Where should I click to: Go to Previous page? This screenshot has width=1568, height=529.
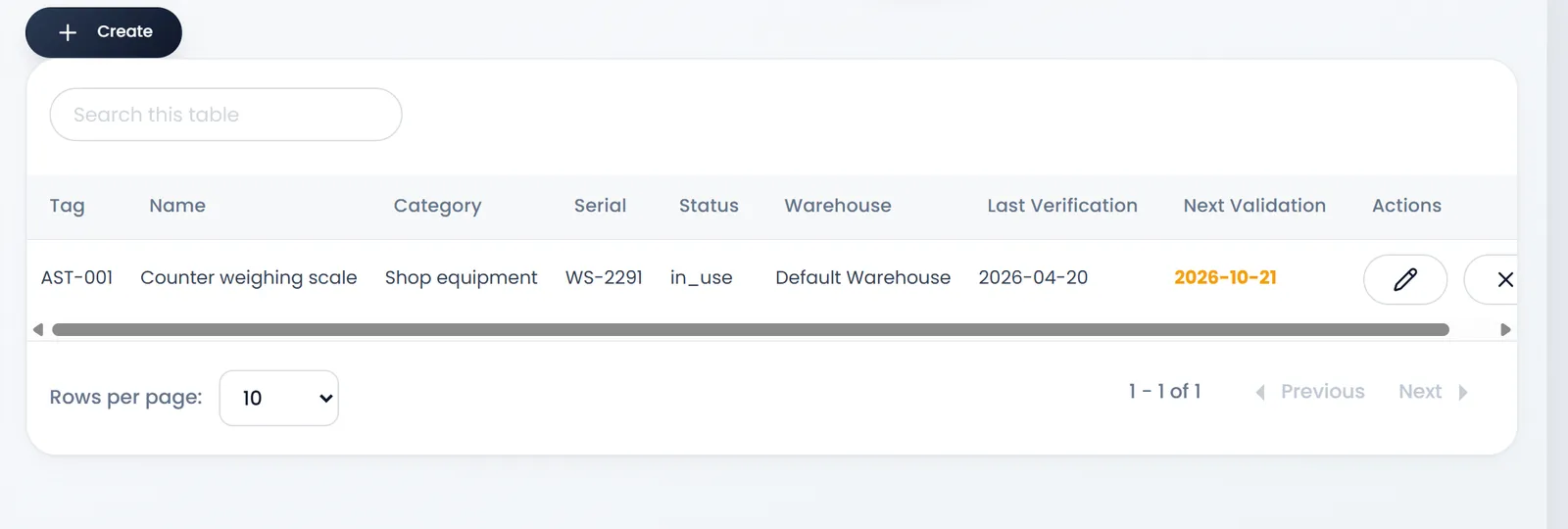(1310, 392)
